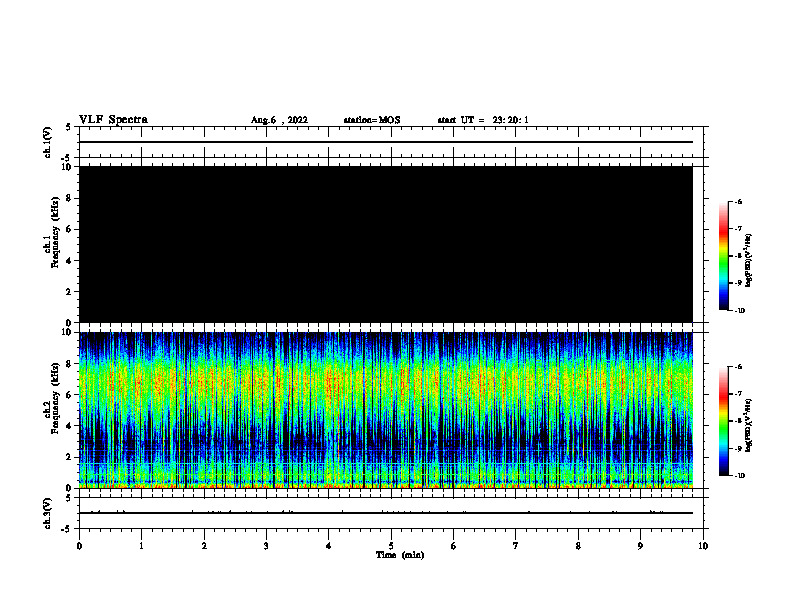Click the "2" minute tick on time axis
This screenshot has height=612, width=792.
[204, 546]
